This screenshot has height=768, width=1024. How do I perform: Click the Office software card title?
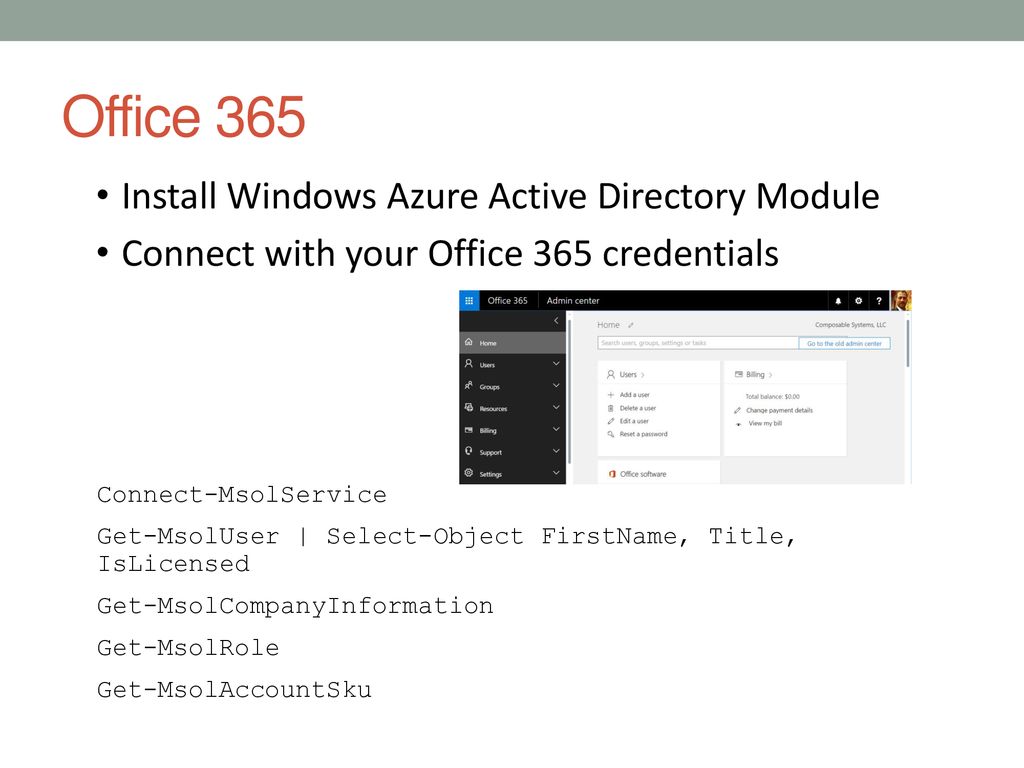[643, 474]
